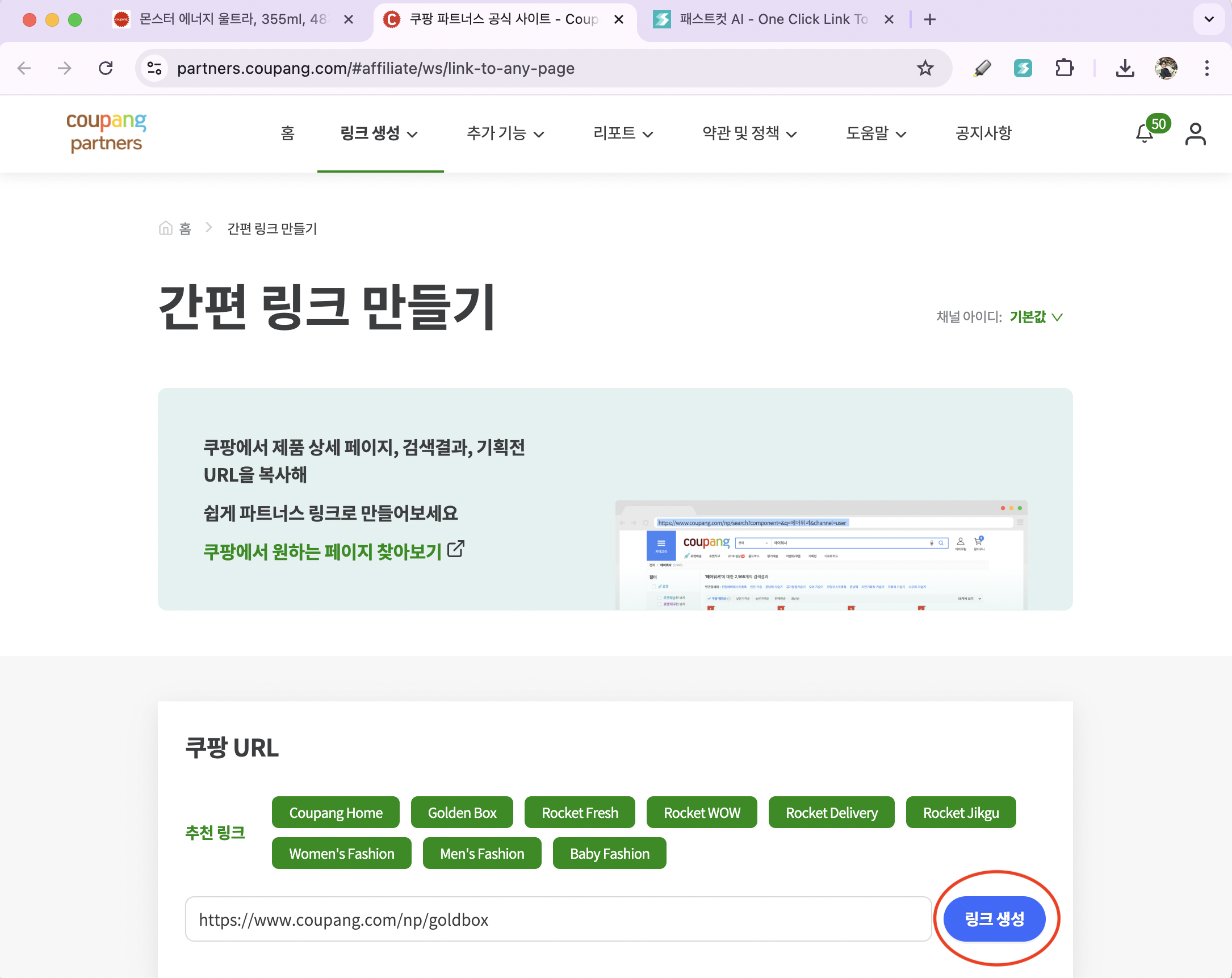Viewport: 1232px width, 978px height.
Task: Open the 공지사항 menu item
Action: (x=983, y=133)
